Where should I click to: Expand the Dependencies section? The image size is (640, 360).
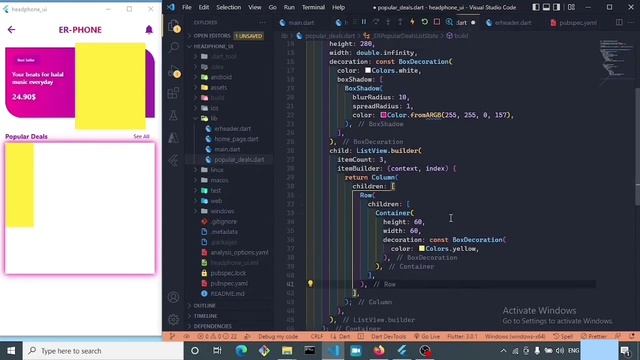tap(212, 326)
